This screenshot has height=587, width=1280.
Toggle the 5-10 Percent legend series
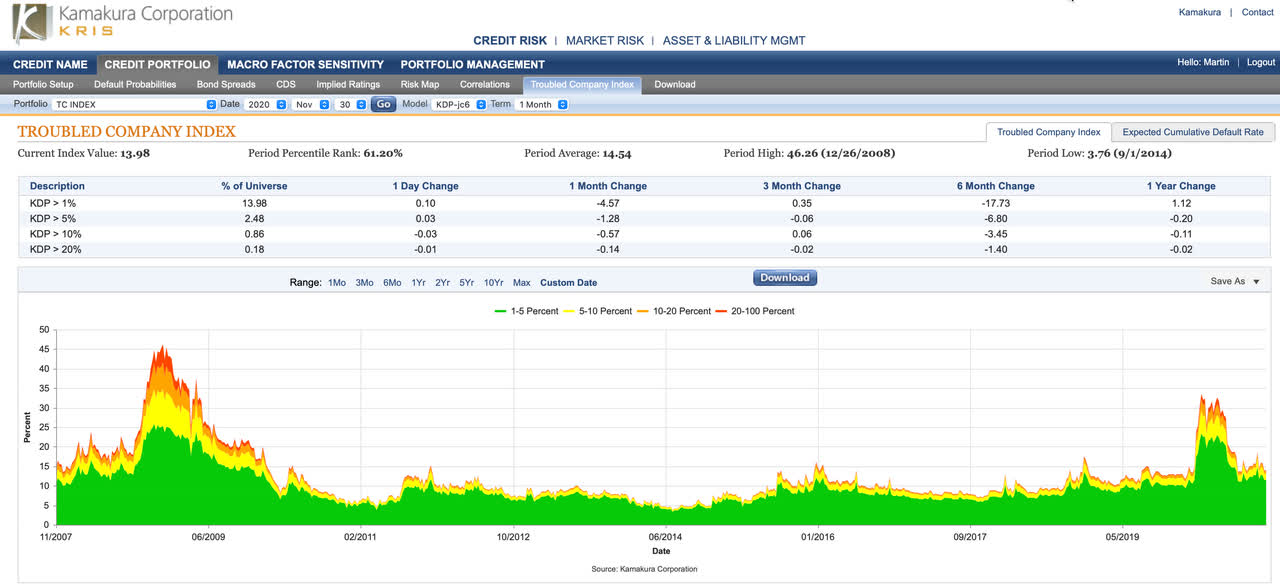coord(600,311)
